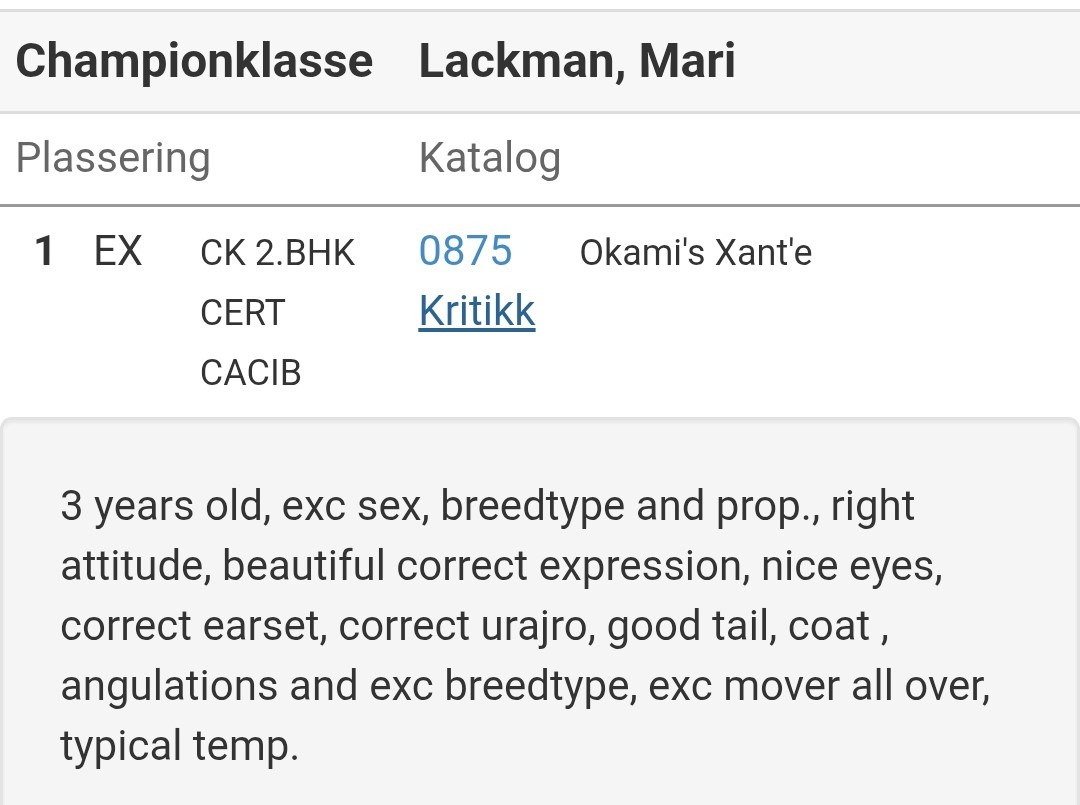Click the Championklasse heading
Viewport: 1080px width, 805px height.
click(194, 61)
